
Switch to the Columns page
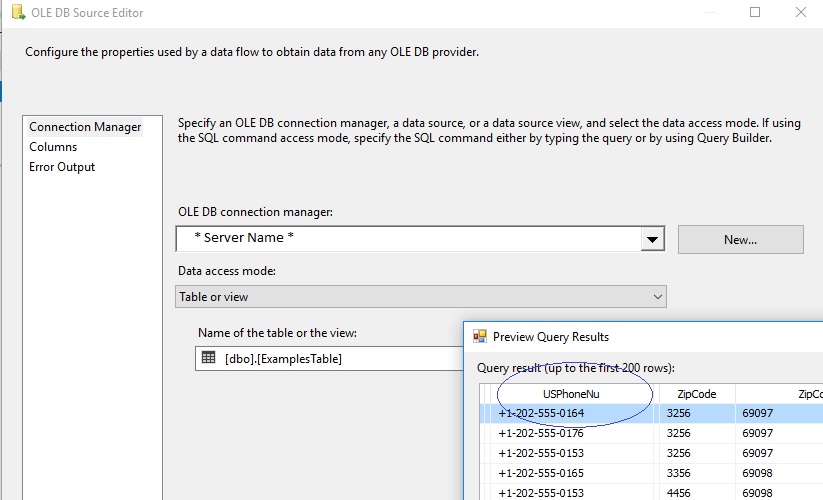[53, 147]
